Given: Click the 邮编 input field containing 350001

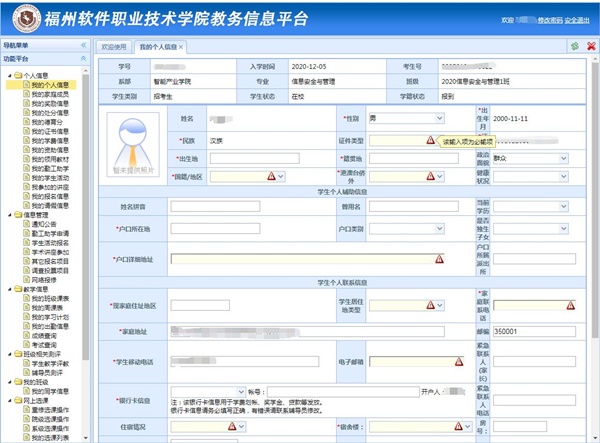Looking at the screenshot, I should pos(534,332).
